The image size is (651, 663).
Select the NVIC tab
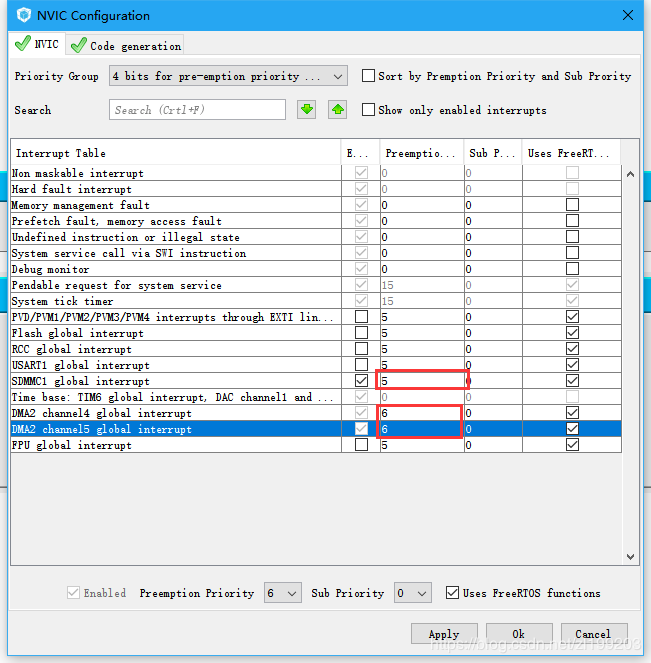[37, 44]
